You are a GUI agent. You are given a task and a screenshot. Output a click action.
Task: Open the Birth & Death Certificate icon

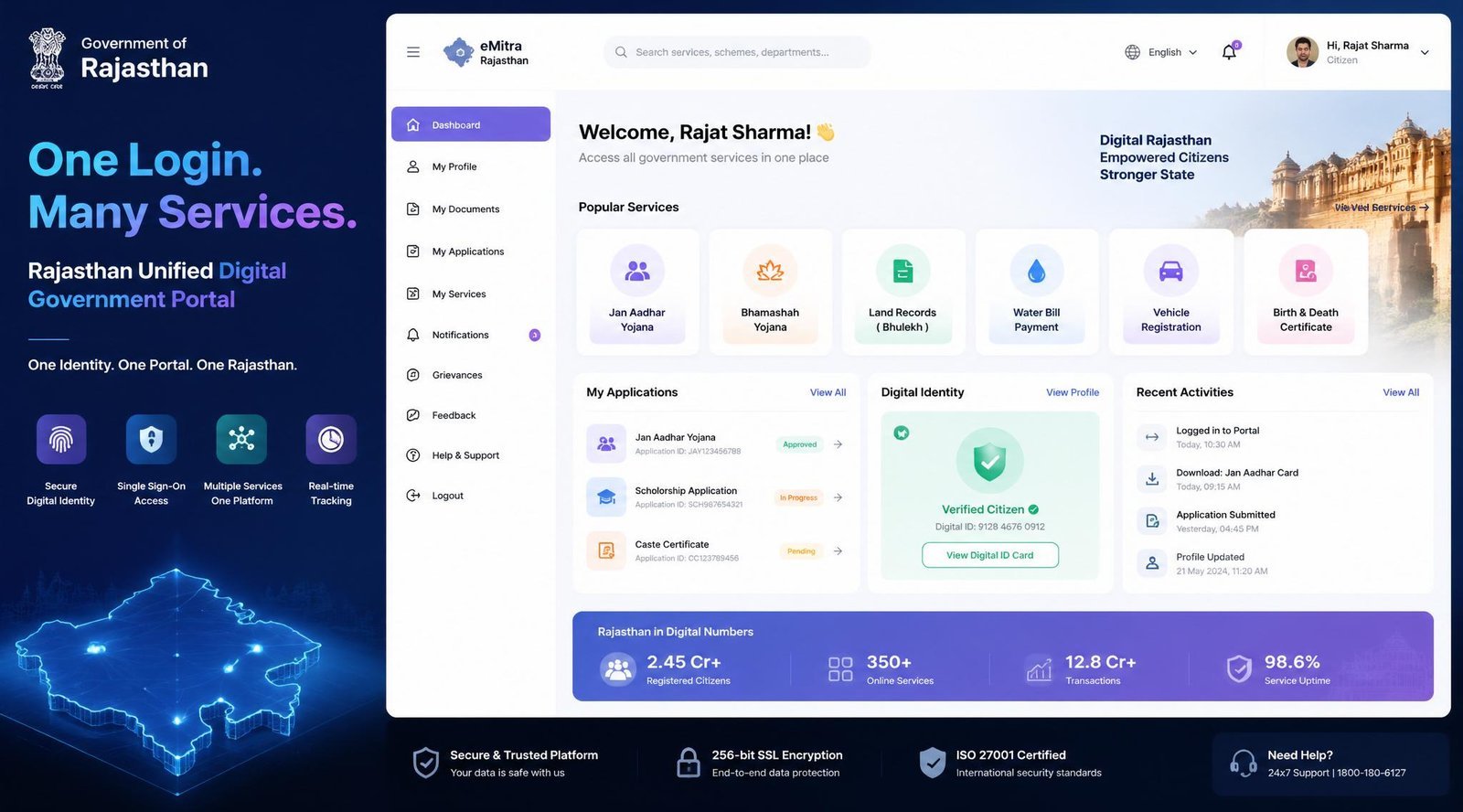pyautogui.click(x=1306, y=271)
